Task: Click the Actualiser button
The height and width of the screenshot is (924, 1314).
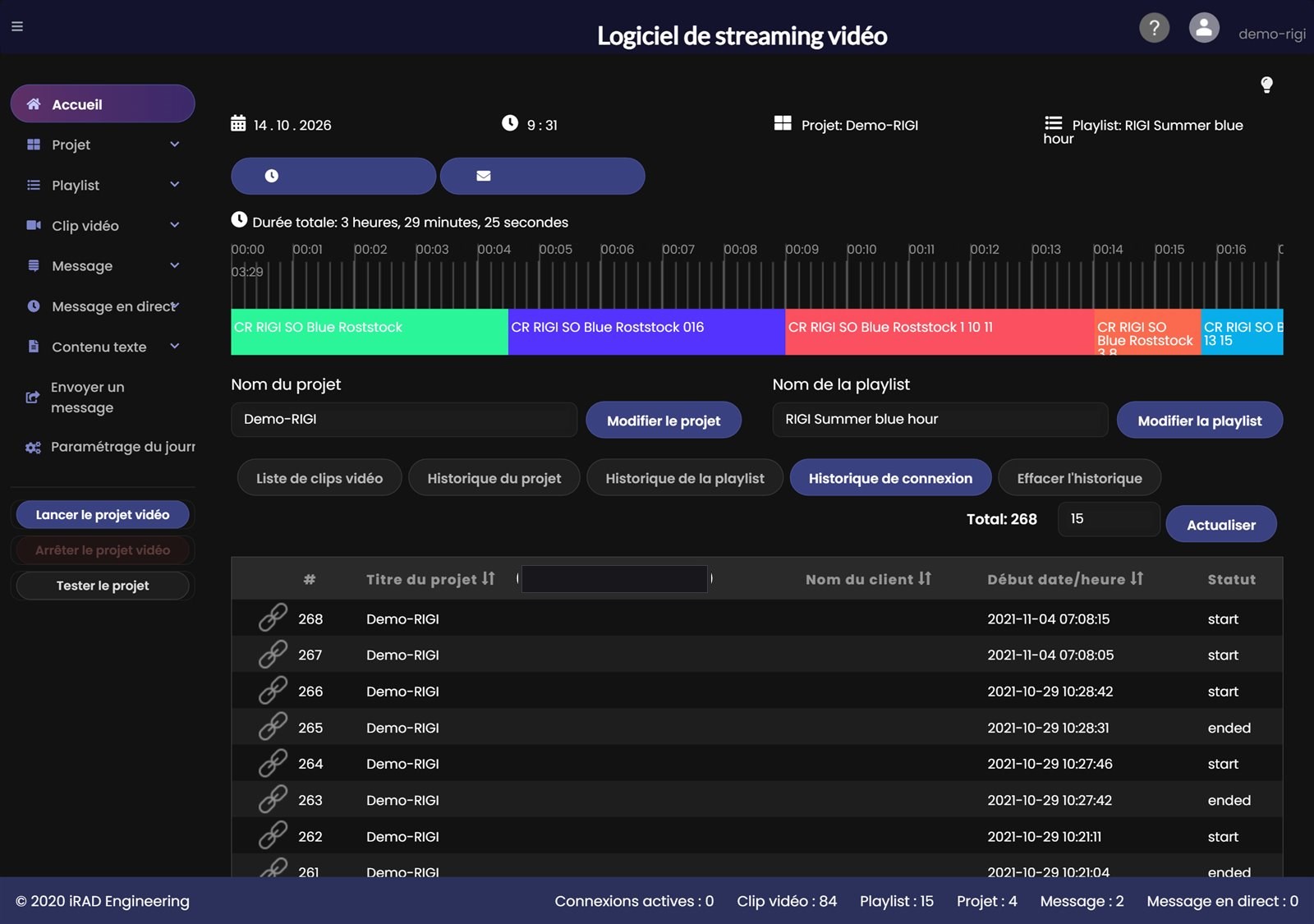Action: tap(1221, 525)
